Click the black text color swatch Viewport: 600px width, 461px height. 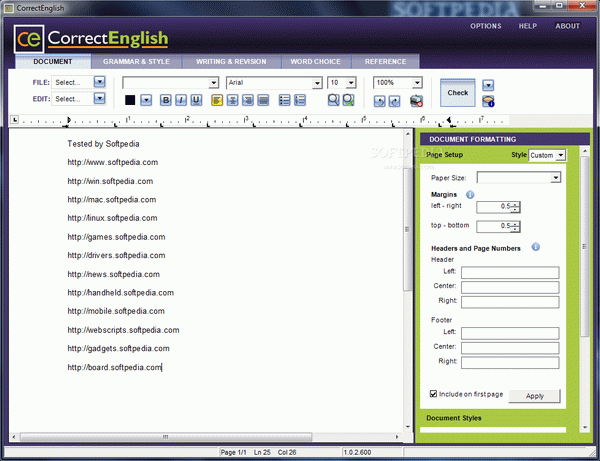point(130,100)
